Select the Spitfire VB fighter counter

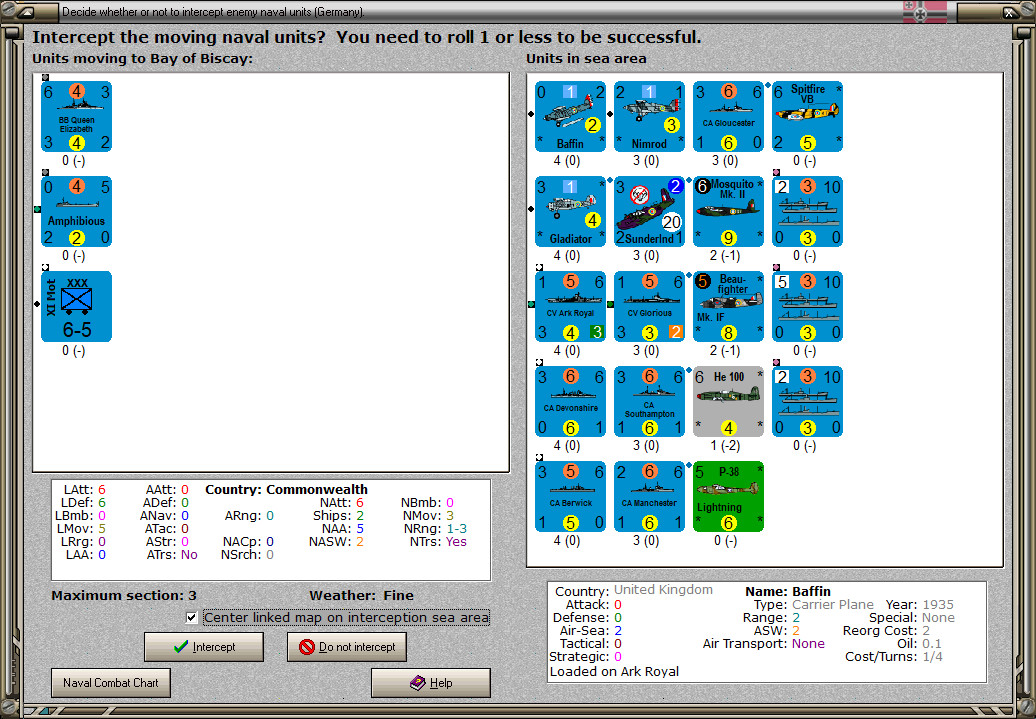(x=807, y=116)
